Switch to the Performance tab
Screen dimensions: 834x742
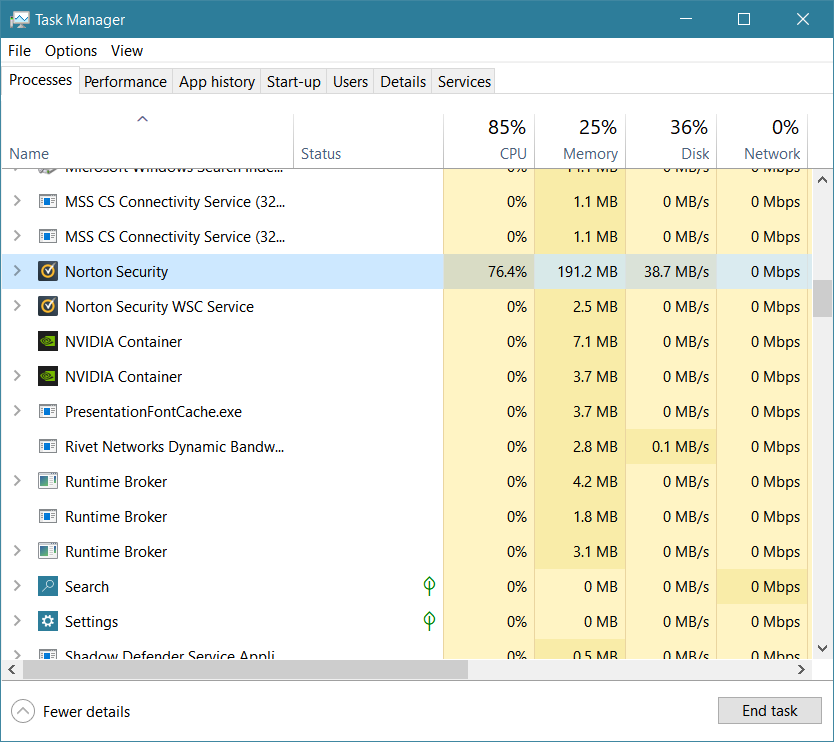tap(125, 82)
